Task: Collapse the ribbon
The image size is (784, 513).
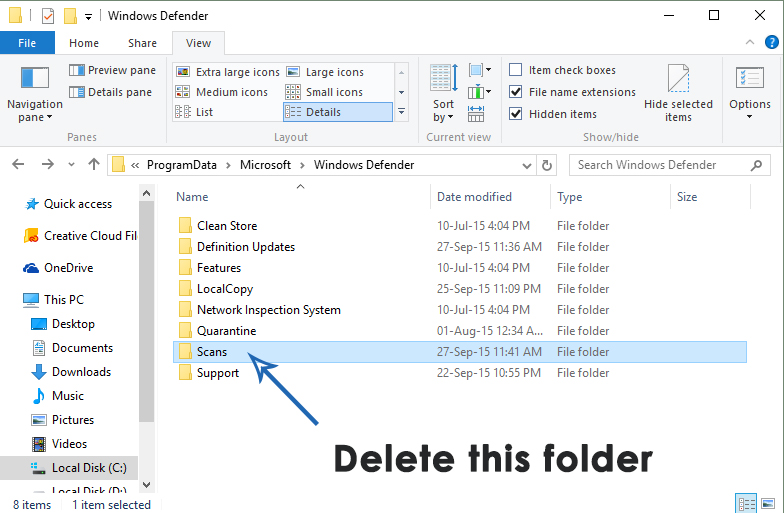Action: (x=750, y=42)
